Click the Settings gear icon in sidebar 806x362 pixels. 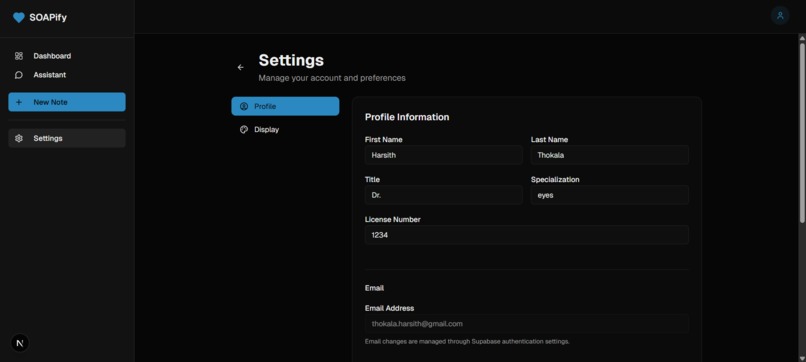click(19, 138)
